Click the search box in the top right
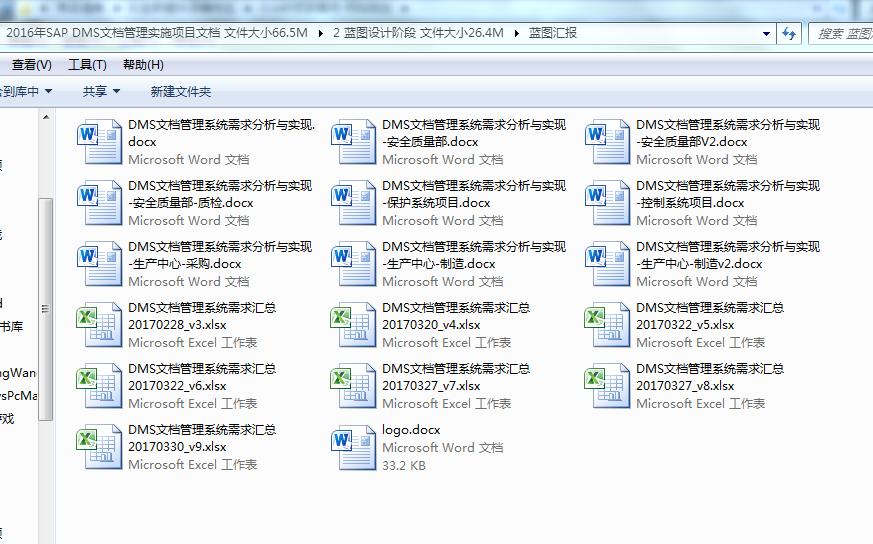Viewport: 873px width, 544px height. [x=842, y=33]
